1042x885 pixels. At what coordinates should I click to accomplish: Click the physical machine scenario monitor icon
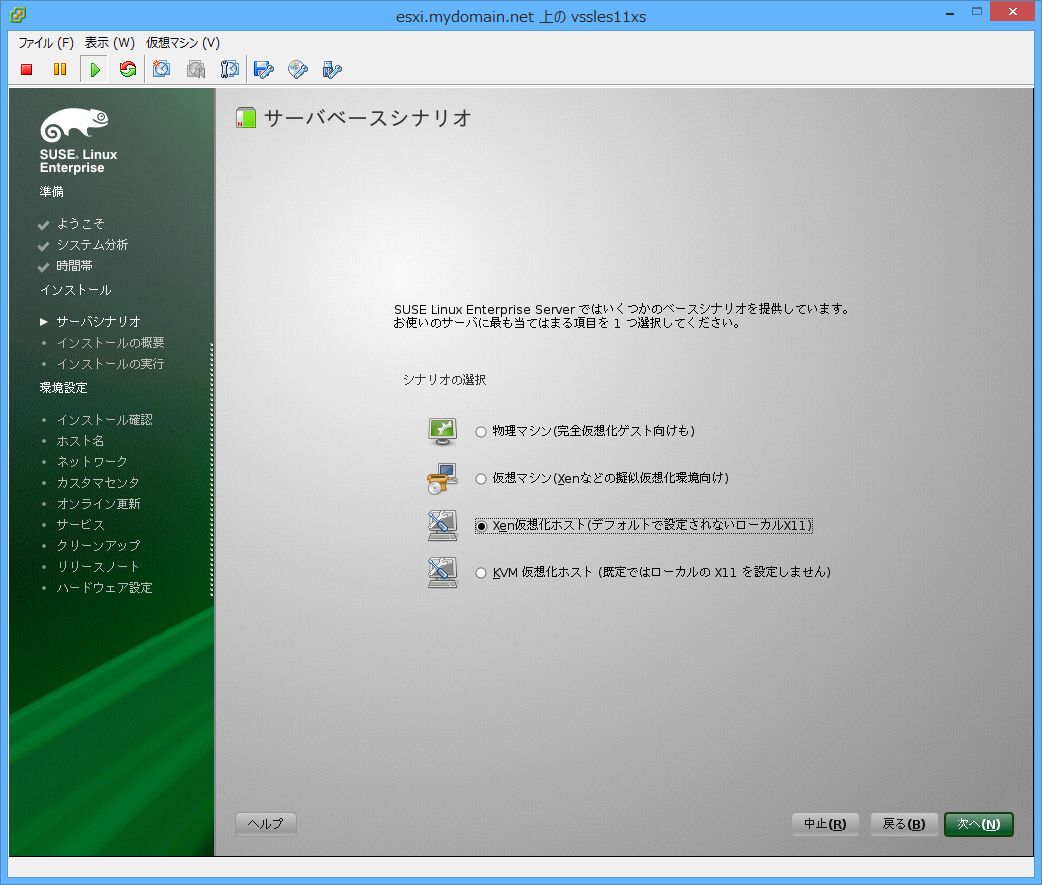click(x=442, y=431)
